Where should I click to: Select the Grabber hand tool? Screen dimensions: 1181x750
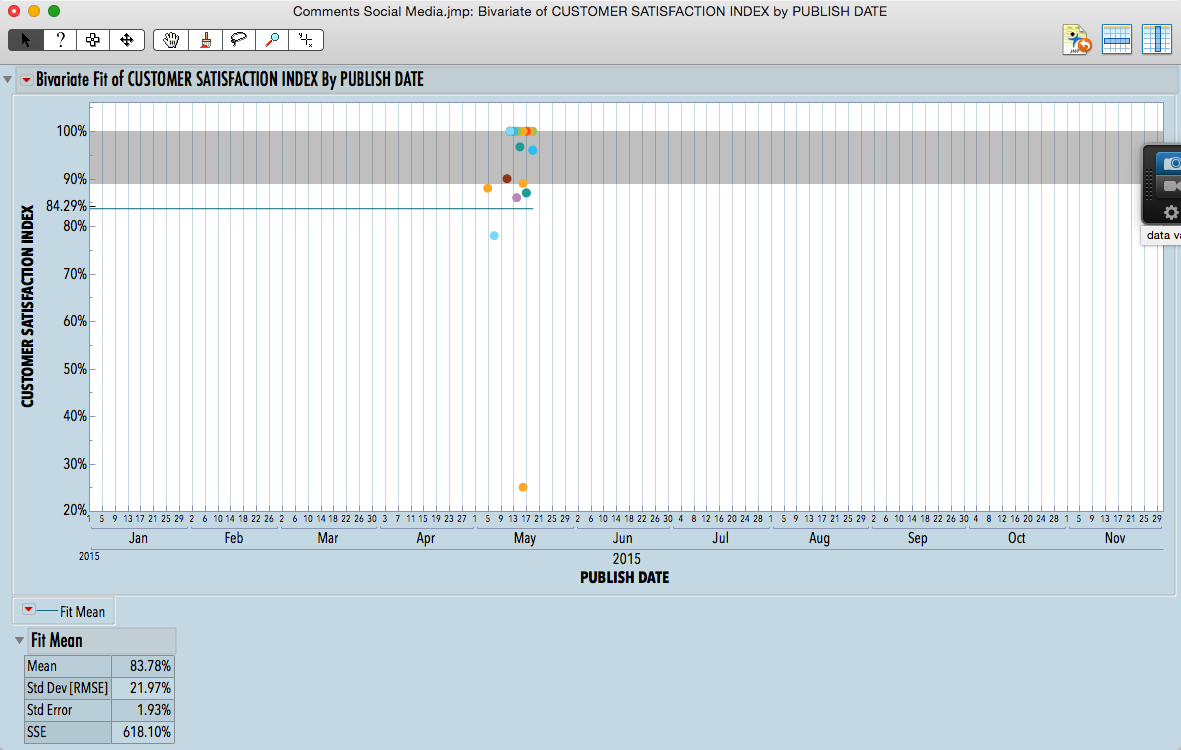[170, 40]
